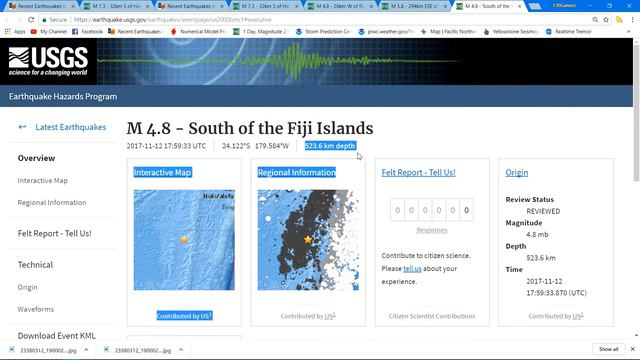Open the My Channel bookmark
The image size is (640, 360).
coord(49,31)
